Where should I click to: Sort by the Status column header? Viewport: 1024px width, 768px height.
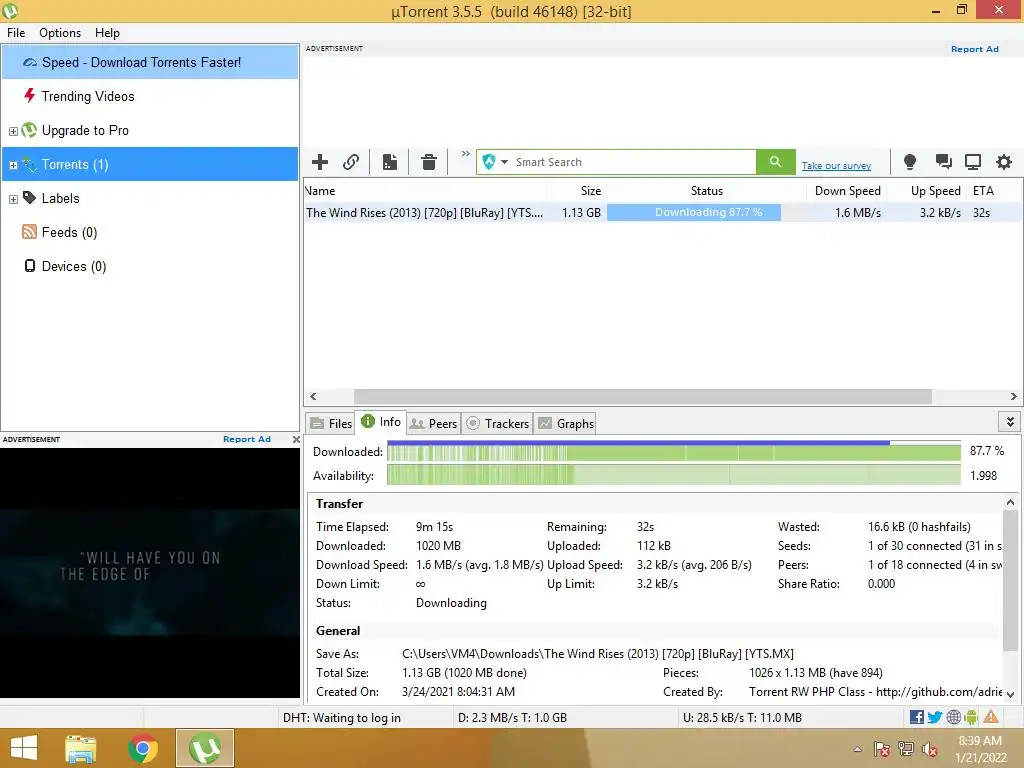tap(706, 191)
